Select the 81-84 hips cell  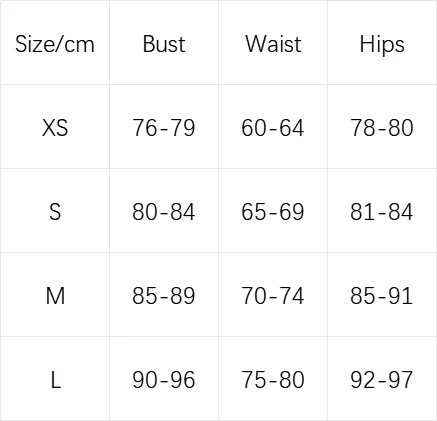point(382,212)
